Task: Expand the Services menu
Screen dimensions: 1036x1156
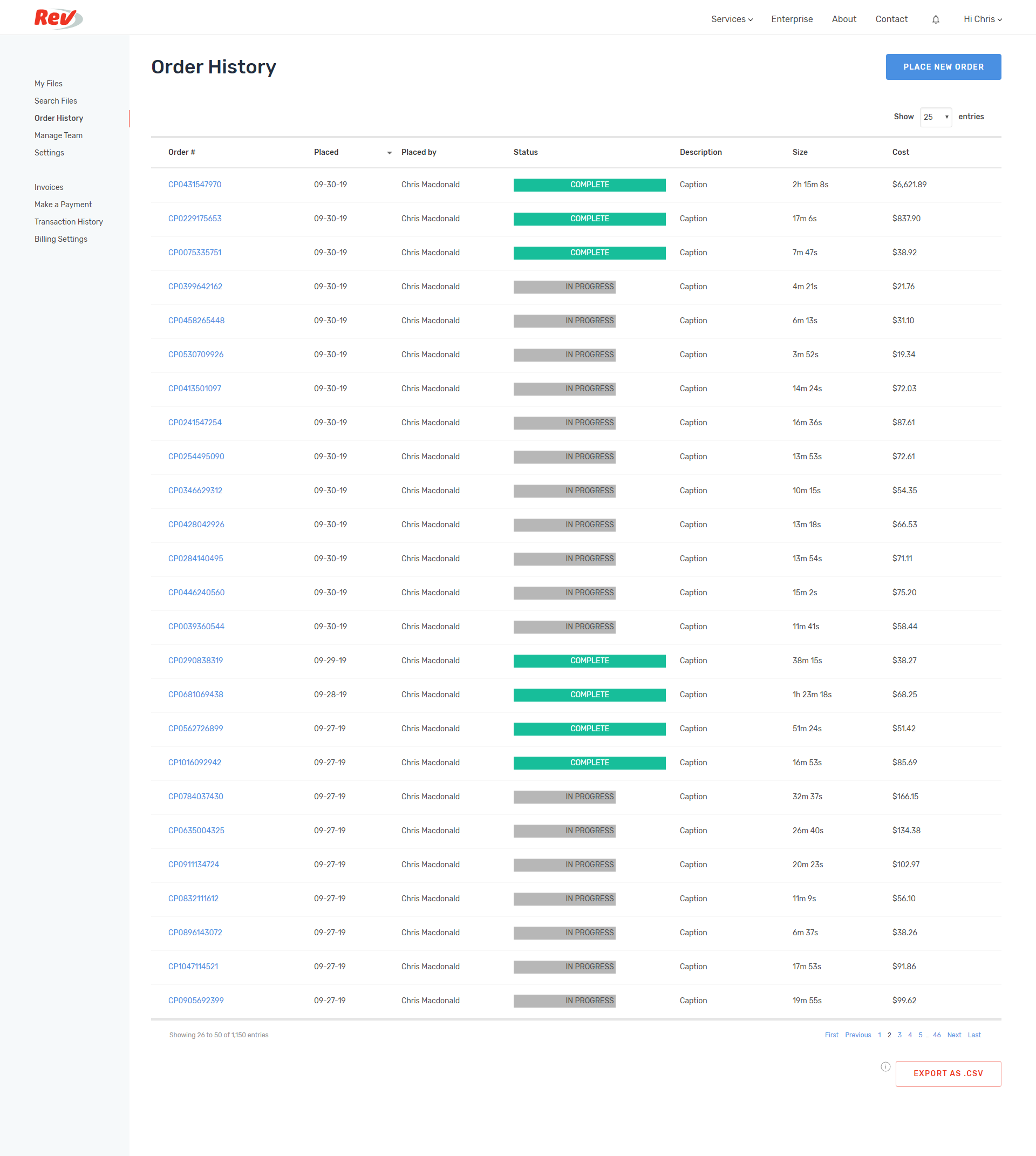Action: (732, 19)
